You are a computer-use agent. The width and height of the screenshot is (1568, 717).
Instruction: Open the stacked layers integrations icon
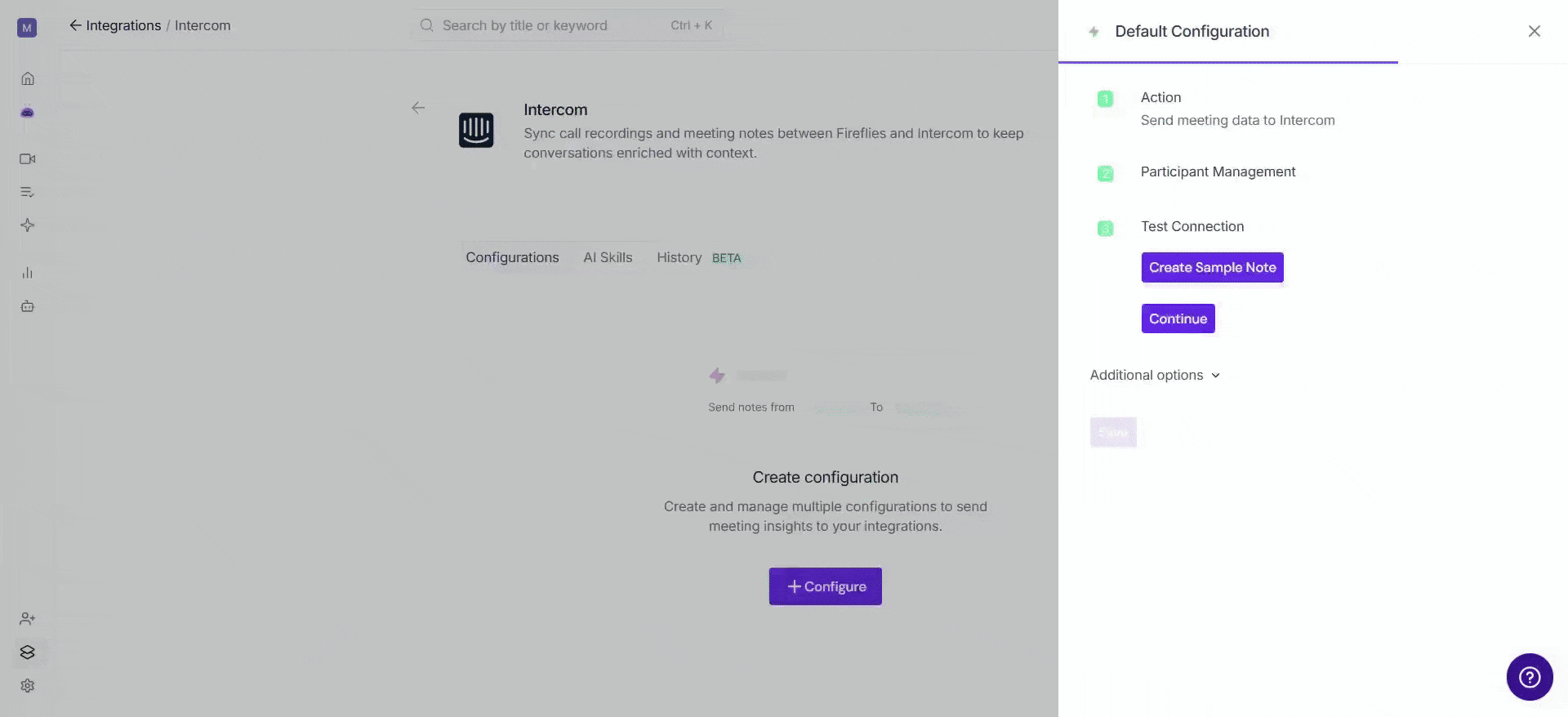28,652
